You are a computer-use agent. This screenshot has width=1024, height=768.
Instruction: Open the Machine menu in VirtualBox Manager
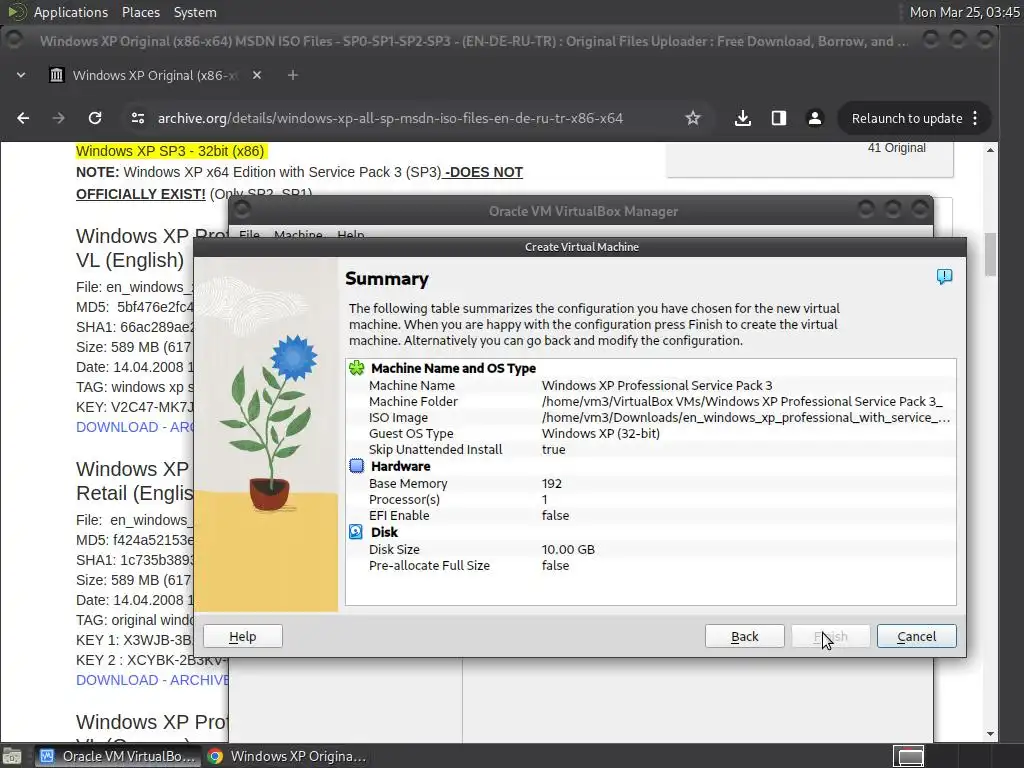(x=298, y=234)
